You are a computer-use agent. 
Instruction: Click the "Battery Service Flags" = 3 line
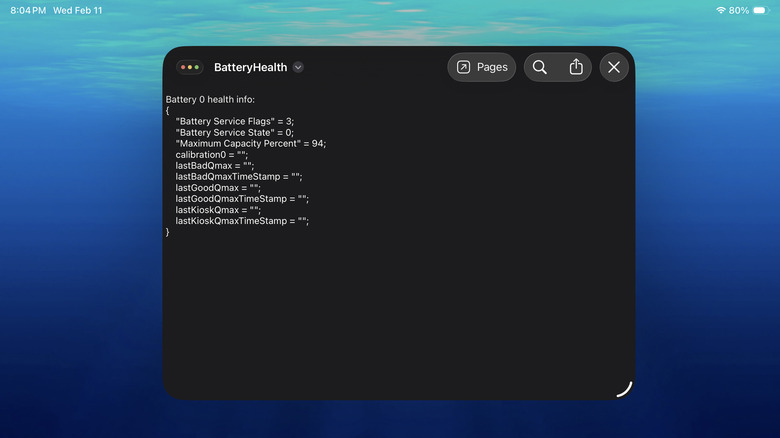pos(234,121)
